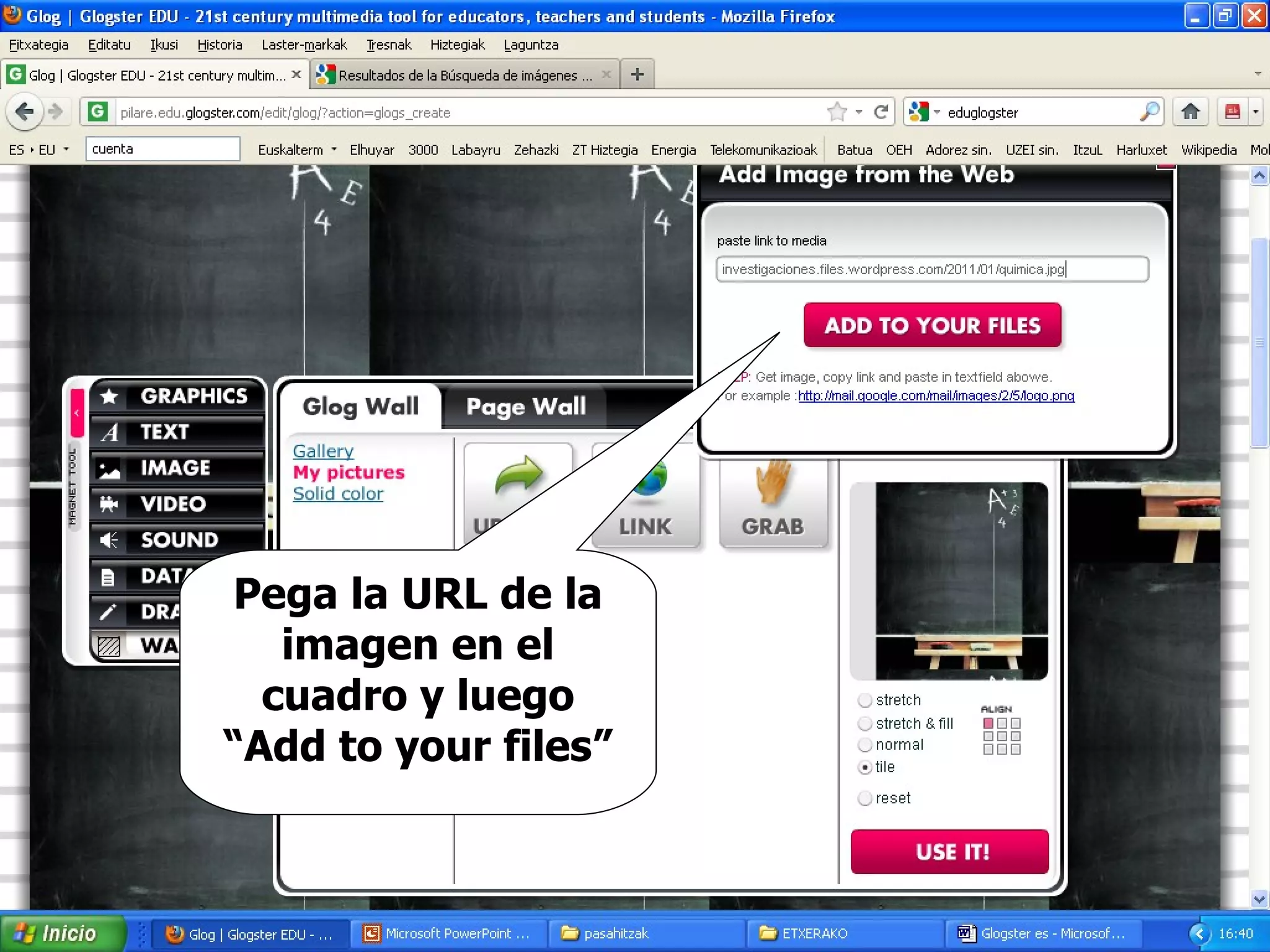The height and width of the screenshot is (952, 1270).
Task: Click the Wikipedia toolbar button
Action: (x=1209, y=150)
